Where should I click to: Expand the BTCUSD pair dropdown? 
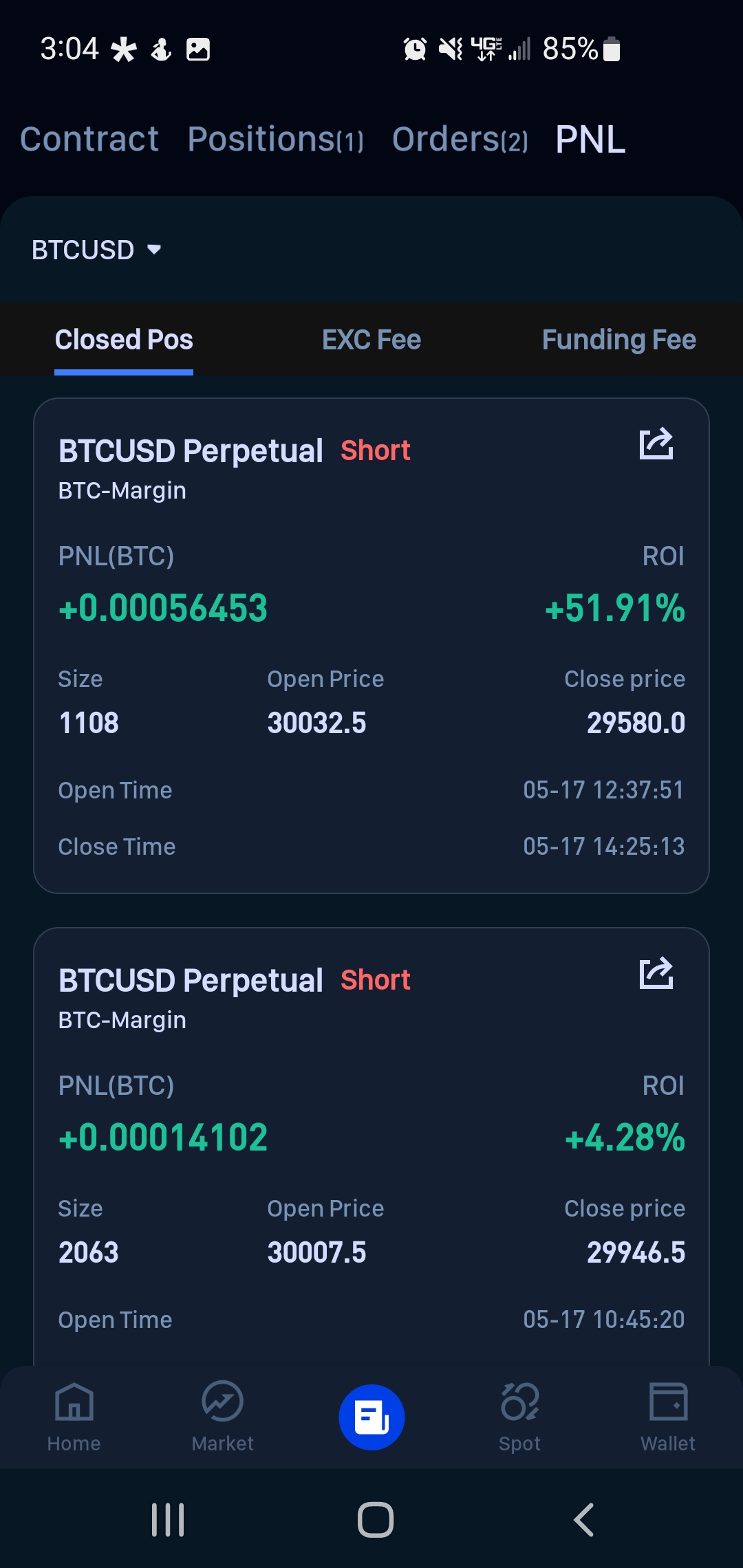tap(96, 250)
